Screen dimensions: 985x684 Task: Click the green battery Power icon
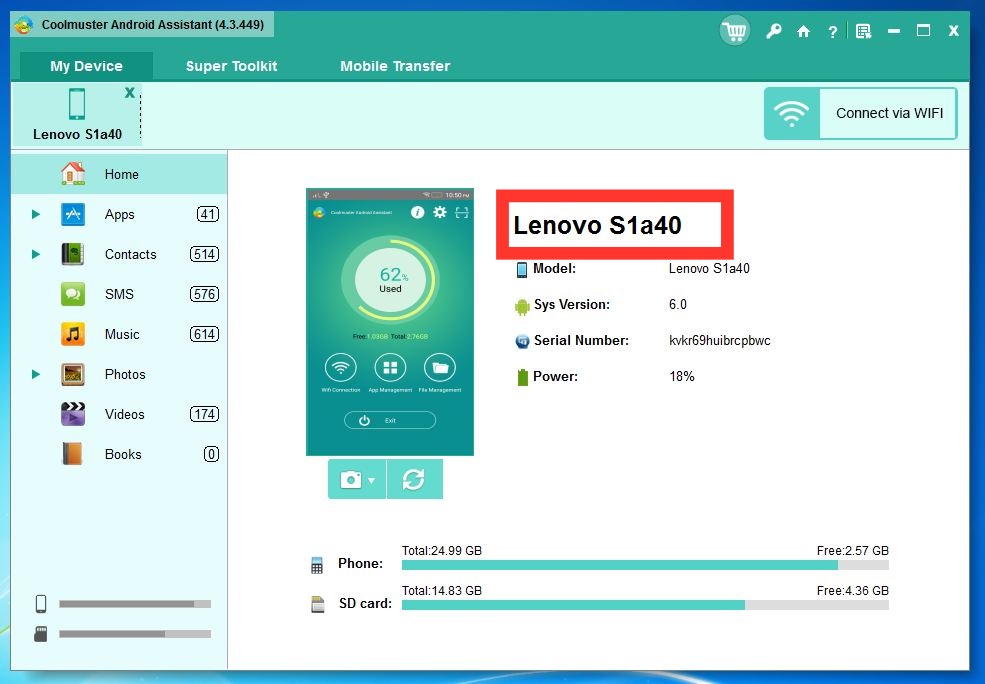(522, 377)
